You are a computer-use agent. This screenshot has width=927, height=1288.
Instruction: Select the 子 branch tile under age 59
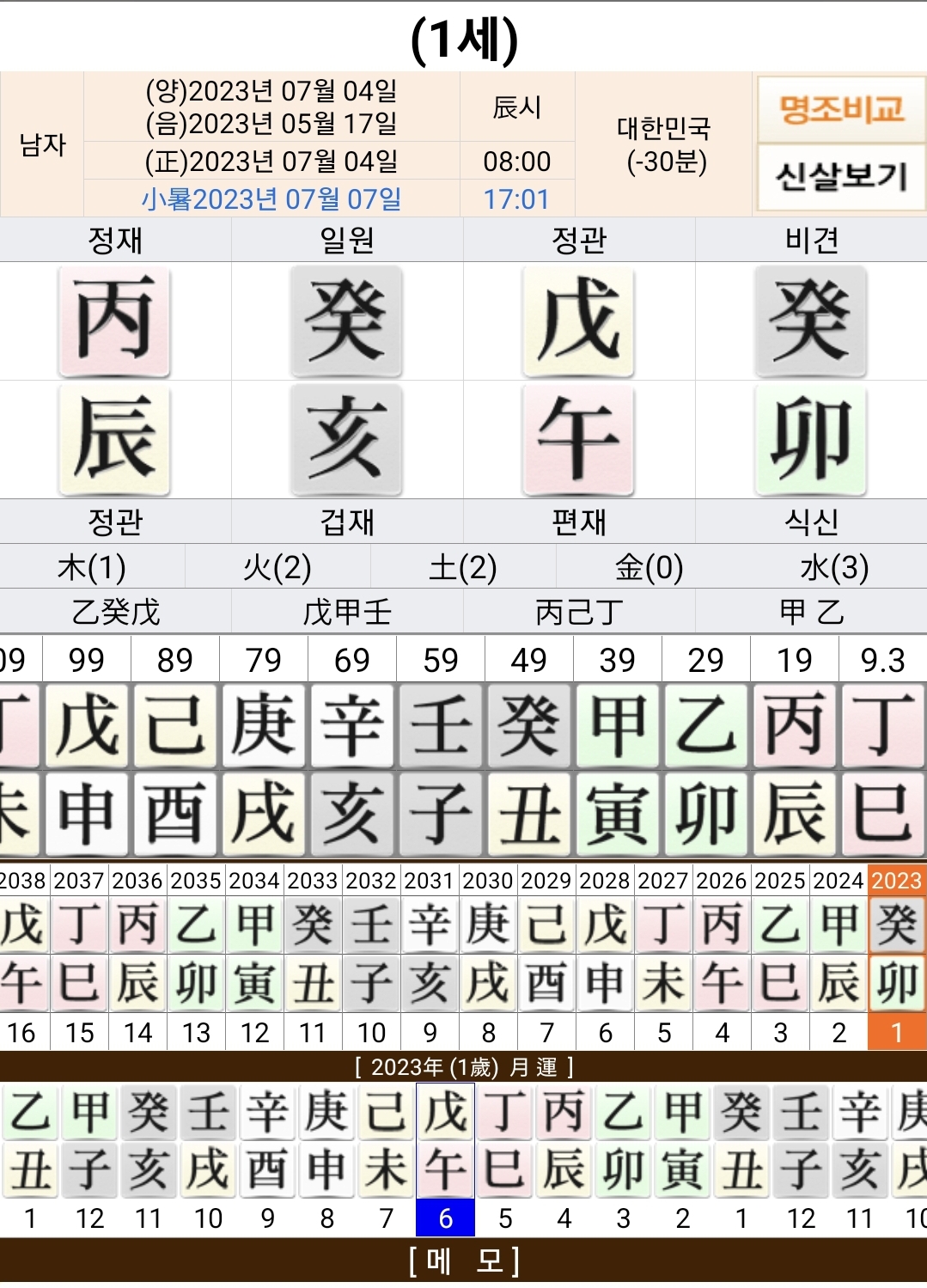coord(440,814)
